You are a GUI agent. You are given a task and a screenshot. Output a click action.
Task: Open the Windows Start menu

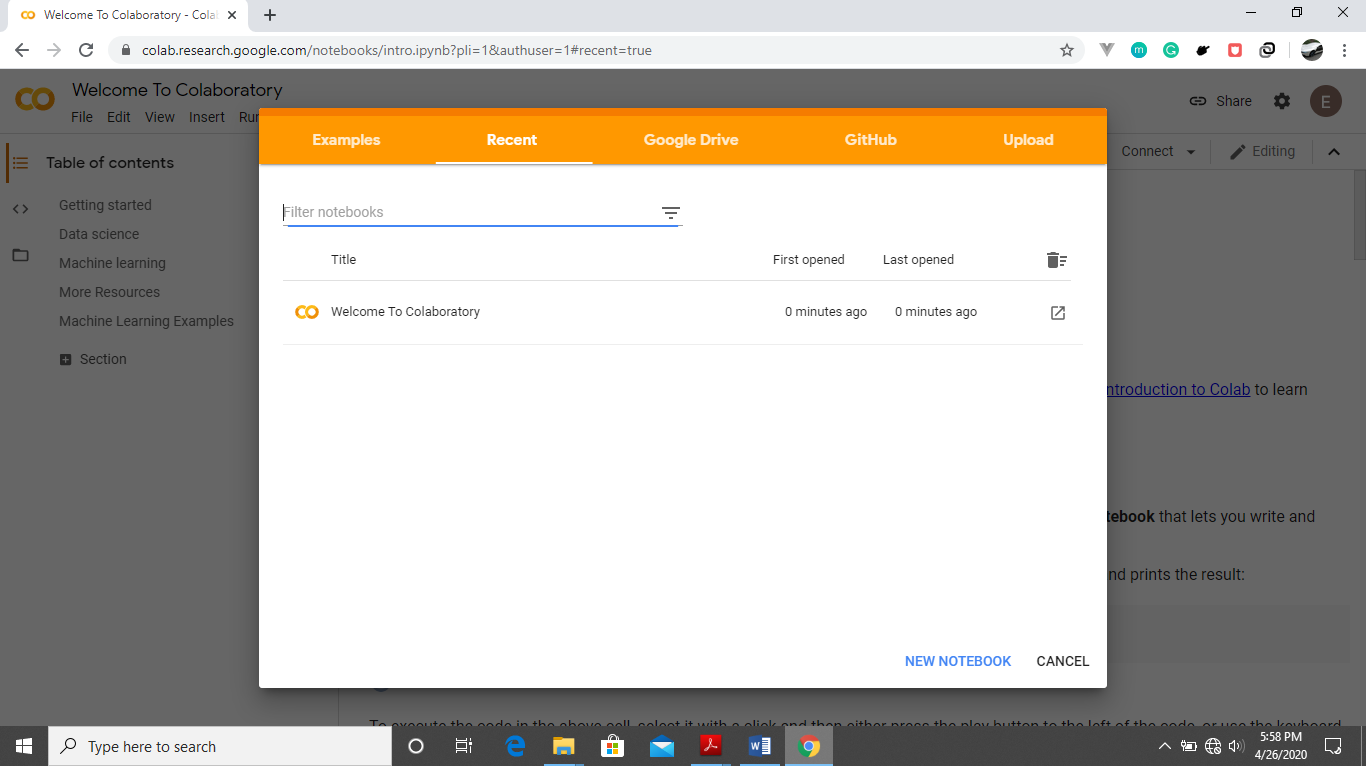pyautogui.click(x=24, y=746)
